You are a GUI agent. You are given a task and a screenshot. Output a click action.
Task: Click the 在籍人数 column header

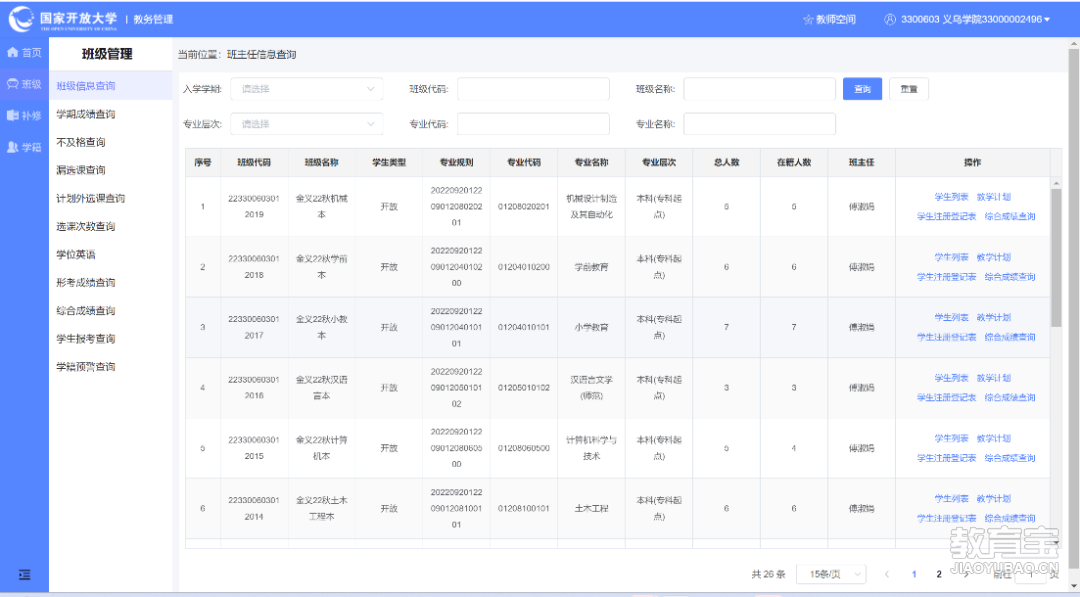pos(794,163)
